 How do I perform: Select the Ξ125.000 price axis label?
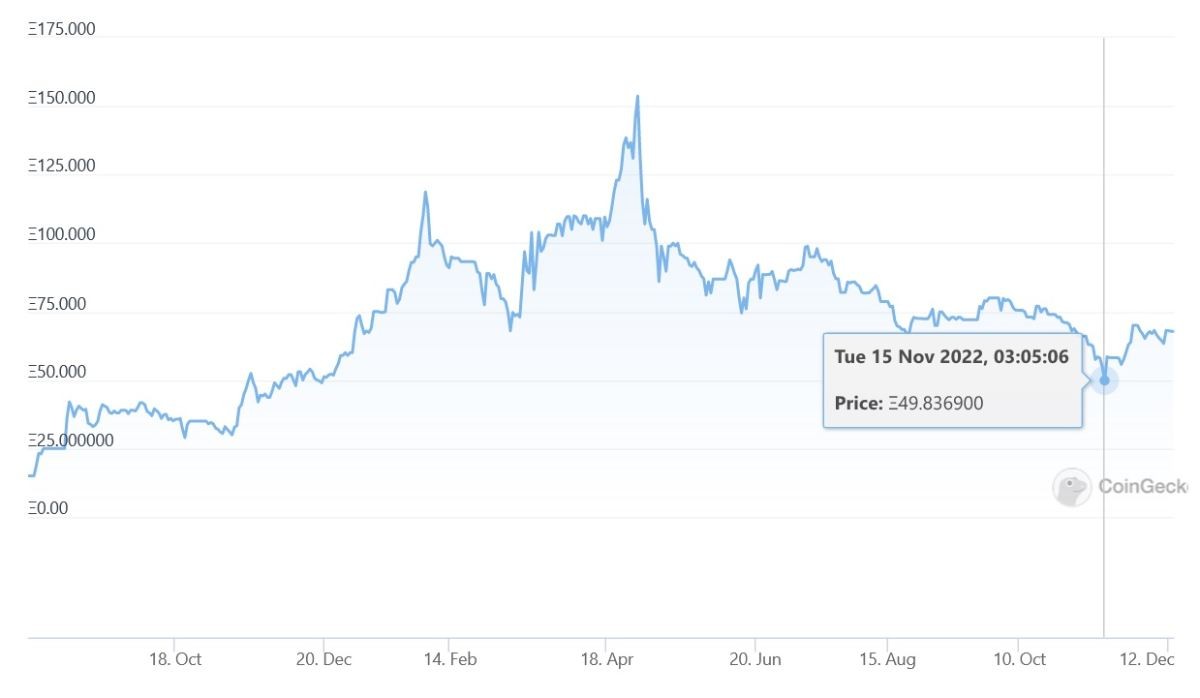coord(62,166)
